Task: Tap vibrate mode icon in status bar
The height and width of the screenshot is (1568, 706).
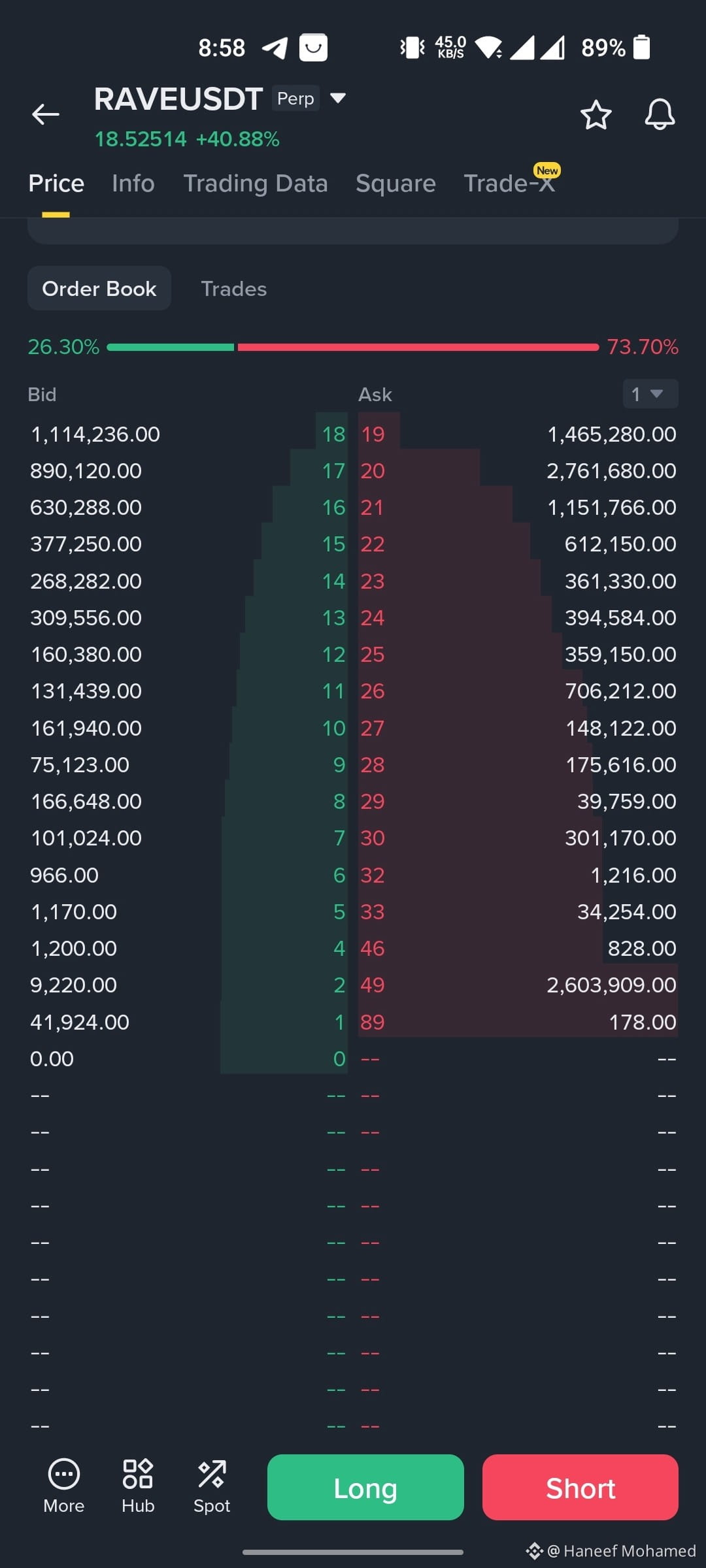Action: coord(412,48)
